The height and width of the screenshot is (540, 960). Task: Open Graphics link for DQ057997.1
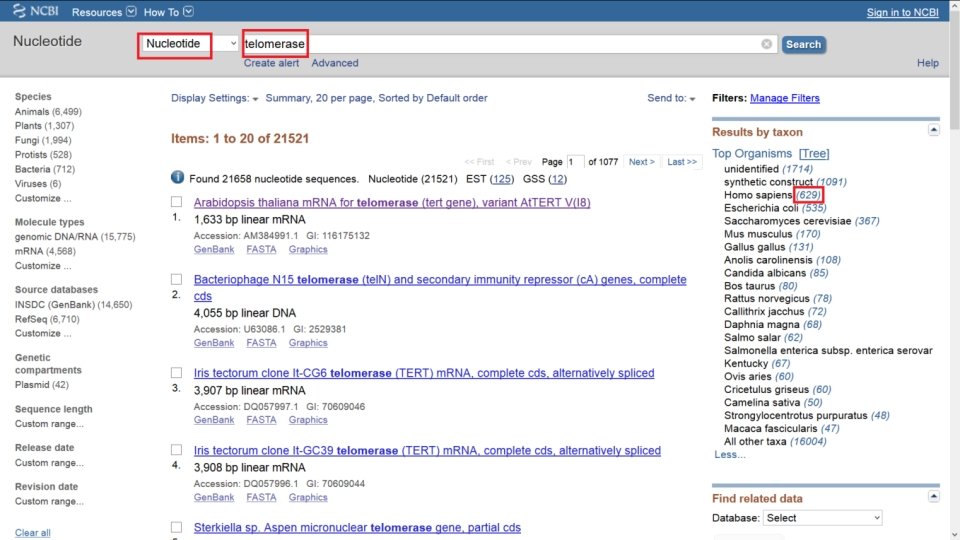(x=308, y=420)
